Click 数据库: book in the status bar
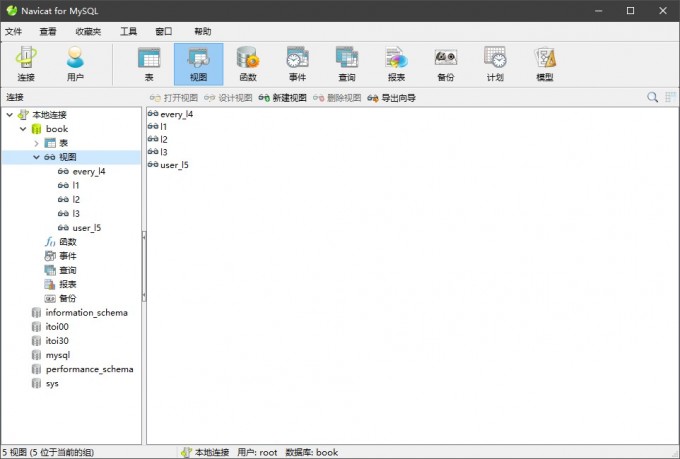 tap(311, 452)
